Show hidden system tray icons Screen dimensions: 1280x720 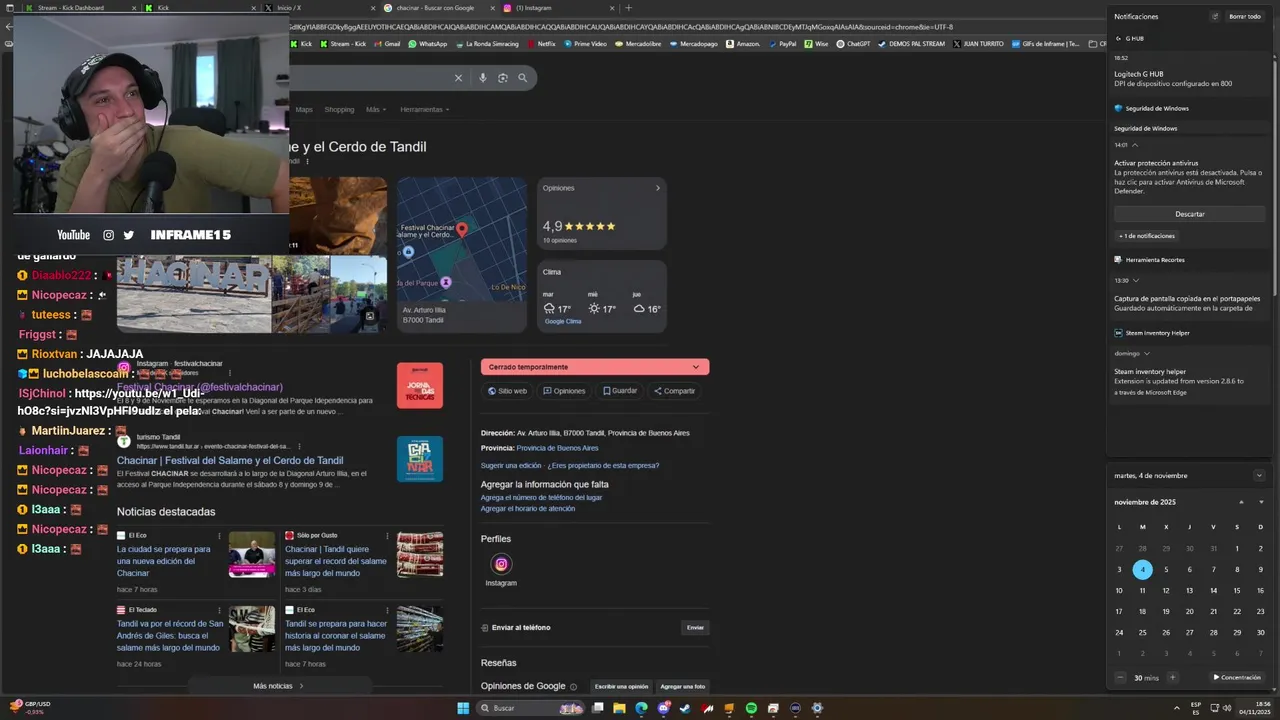coord(1175,707)
